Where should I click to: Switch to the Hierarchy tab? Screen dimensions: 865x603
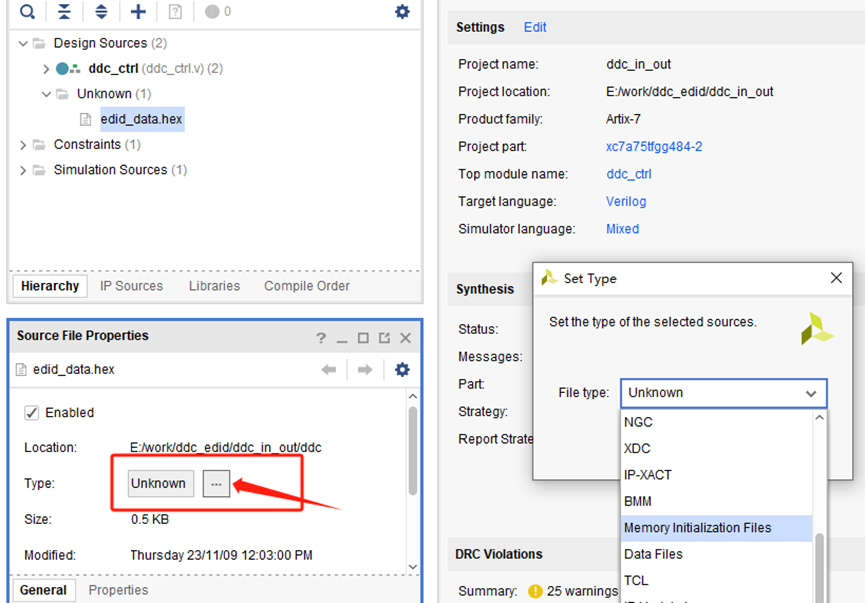50,286
